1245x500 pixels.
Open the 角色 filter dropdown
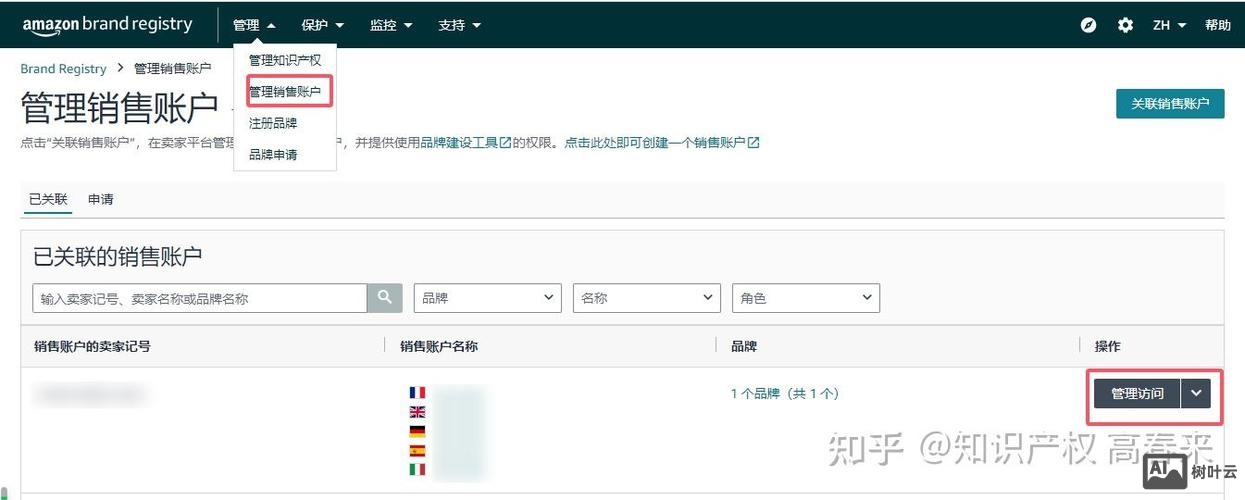tap(806, 298)
